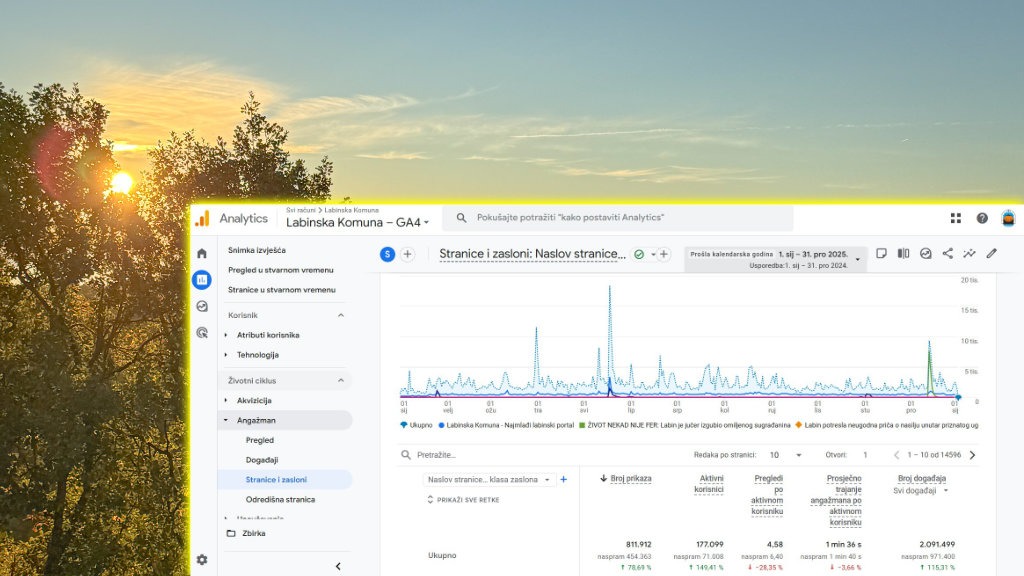1024x576 pixels.
Task: Open the Help question mark icon
Action: coord(982,218)
